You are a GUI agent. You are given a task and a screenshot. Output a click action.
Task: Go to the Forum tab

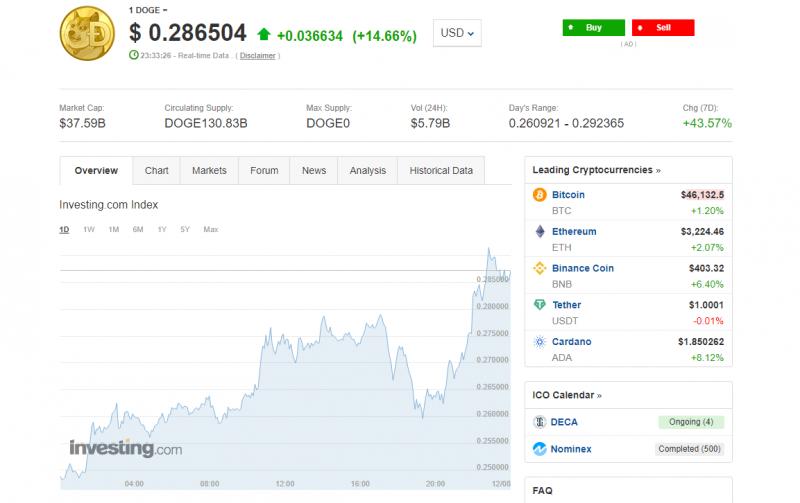click(x=264, y=170)
